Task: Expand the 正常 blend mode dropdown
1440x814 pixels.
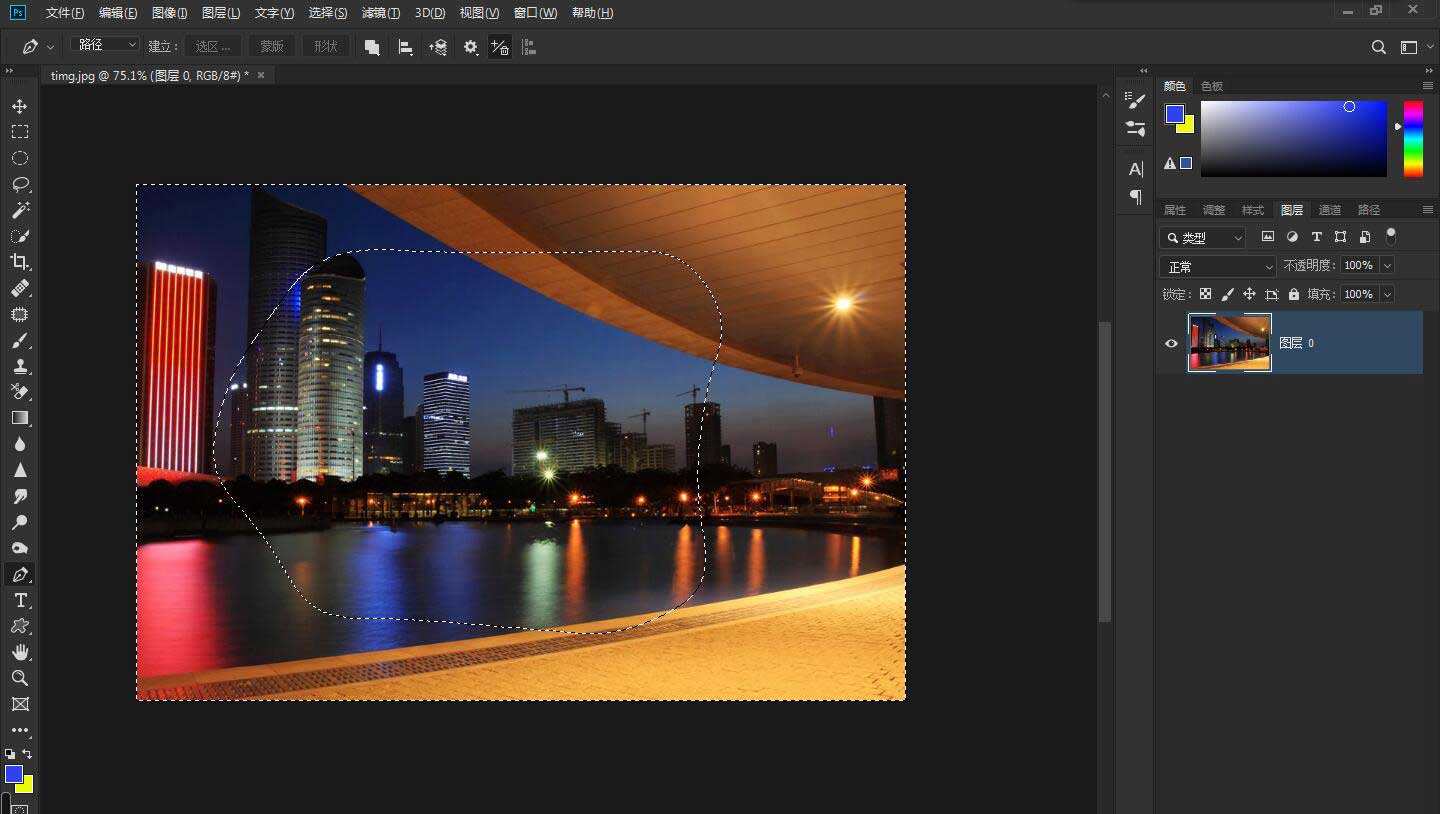Action: 1218,266
